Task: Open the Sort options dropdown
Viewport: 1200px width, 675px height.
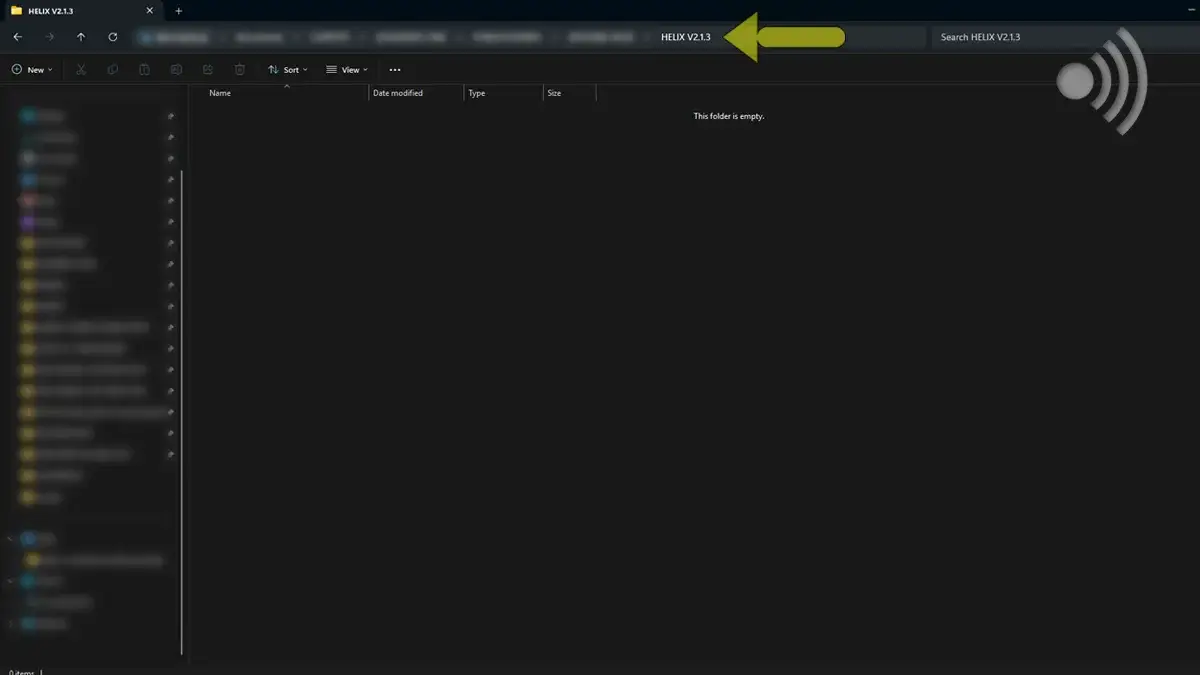Action: coord(288,70)
